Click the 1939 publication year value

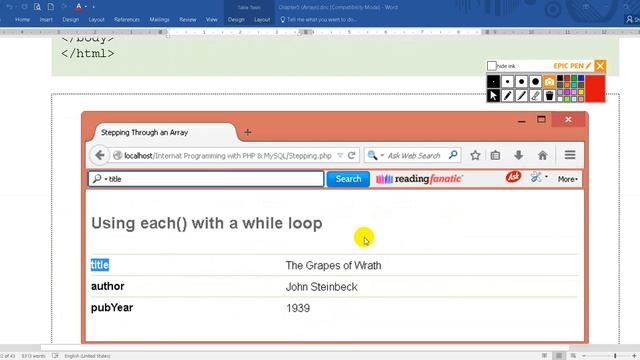[x=298, y=308]
